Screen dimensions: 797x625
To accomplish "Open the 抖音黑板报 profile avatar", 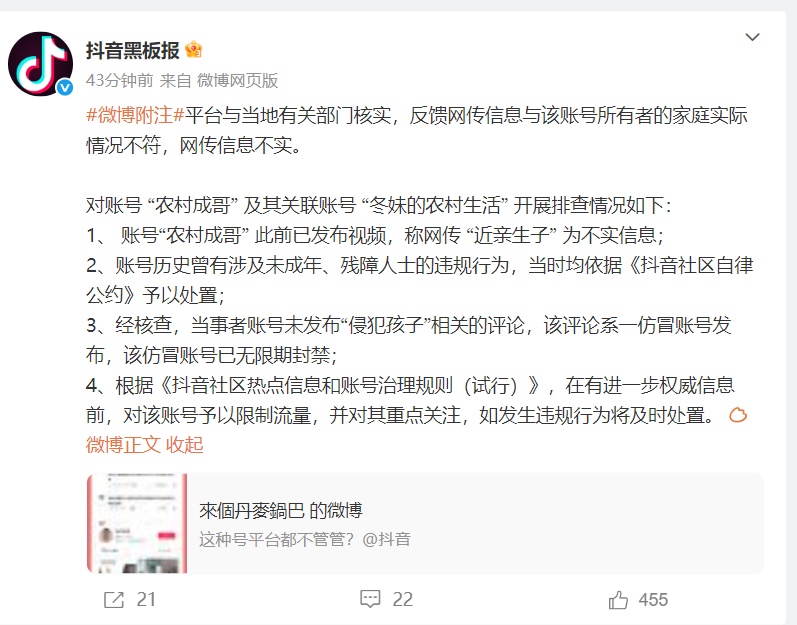I will tap(40, 64).
